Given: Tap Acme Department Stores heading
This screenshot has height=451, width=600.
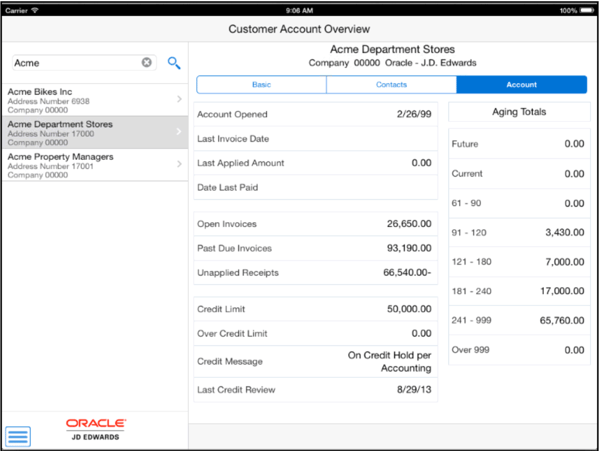Looking at the screenshot, I should coord(393,49).
